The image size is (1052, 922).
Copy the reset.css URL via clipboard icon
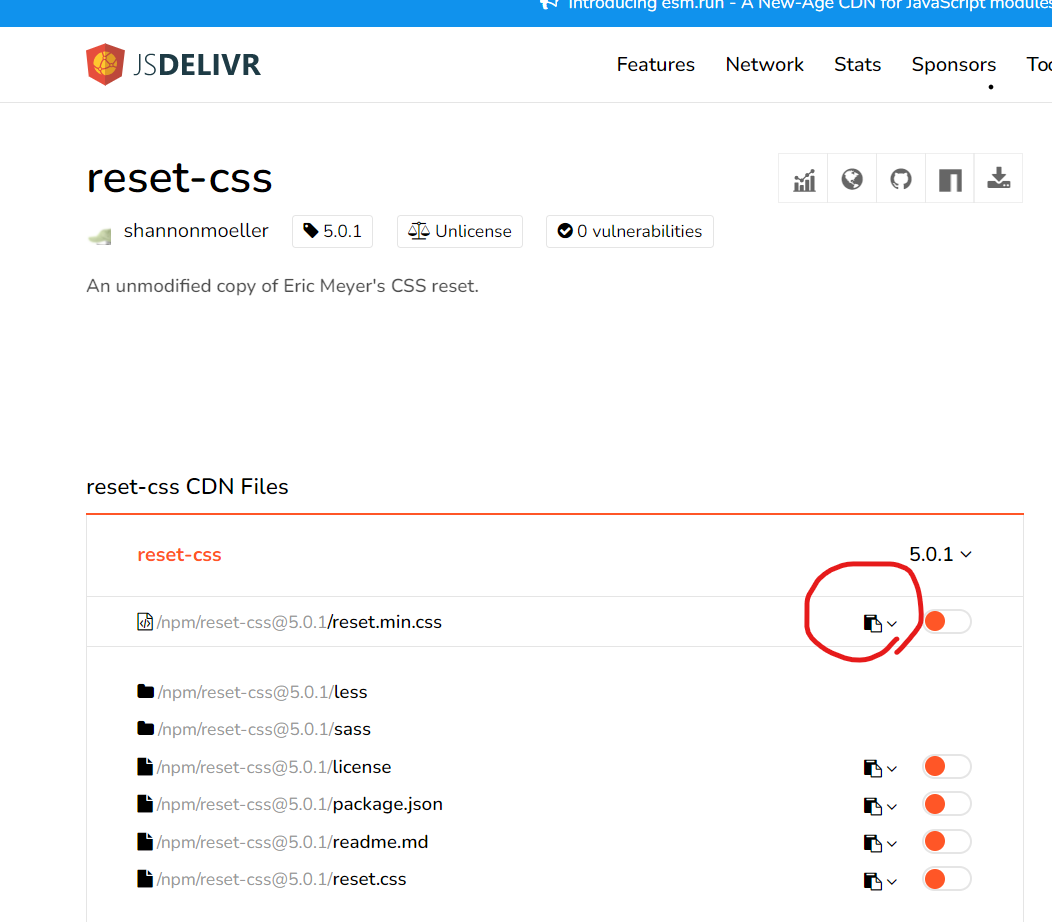[872, 881]
